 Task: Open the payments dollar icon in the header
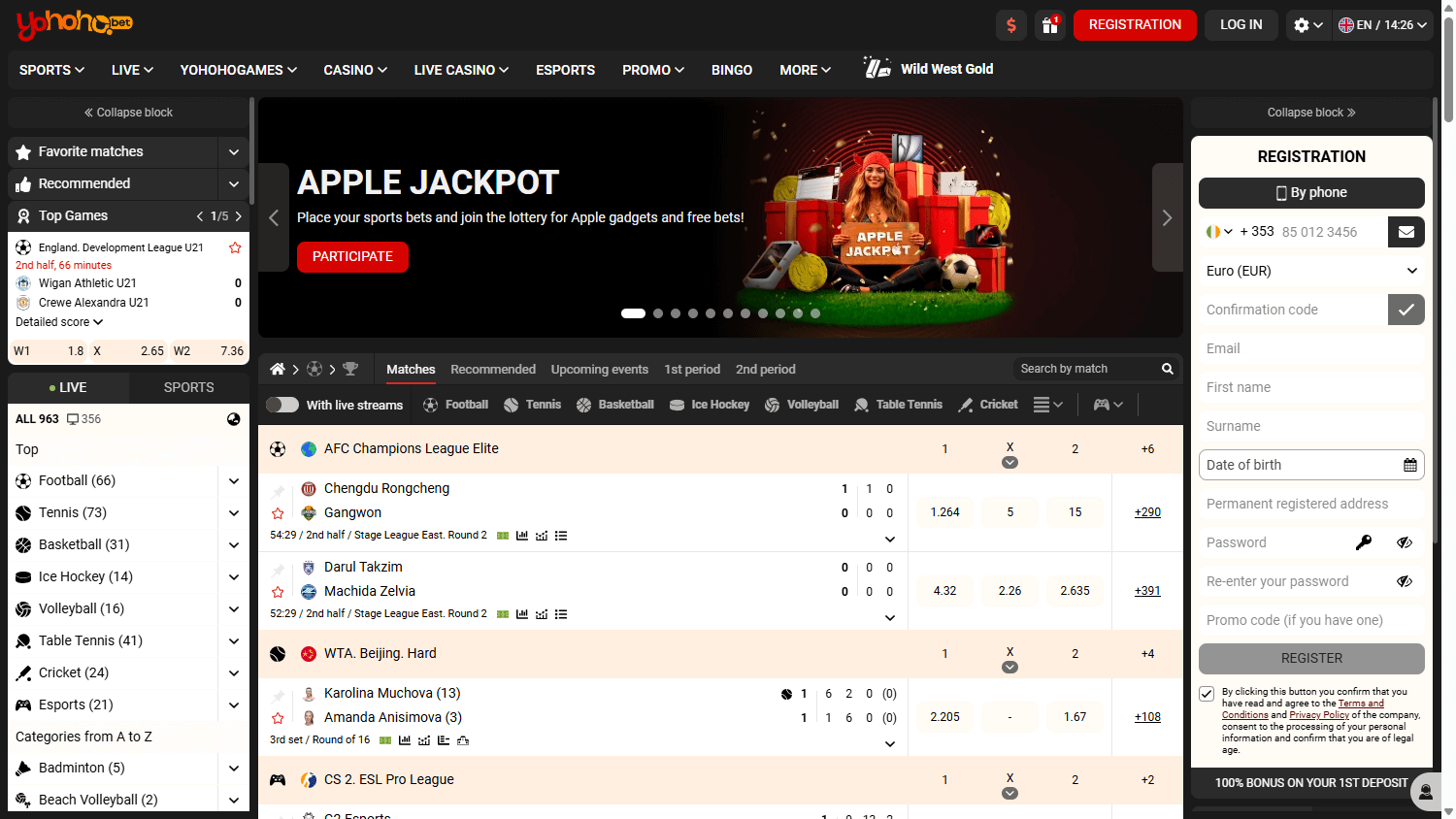(1010, 24)
